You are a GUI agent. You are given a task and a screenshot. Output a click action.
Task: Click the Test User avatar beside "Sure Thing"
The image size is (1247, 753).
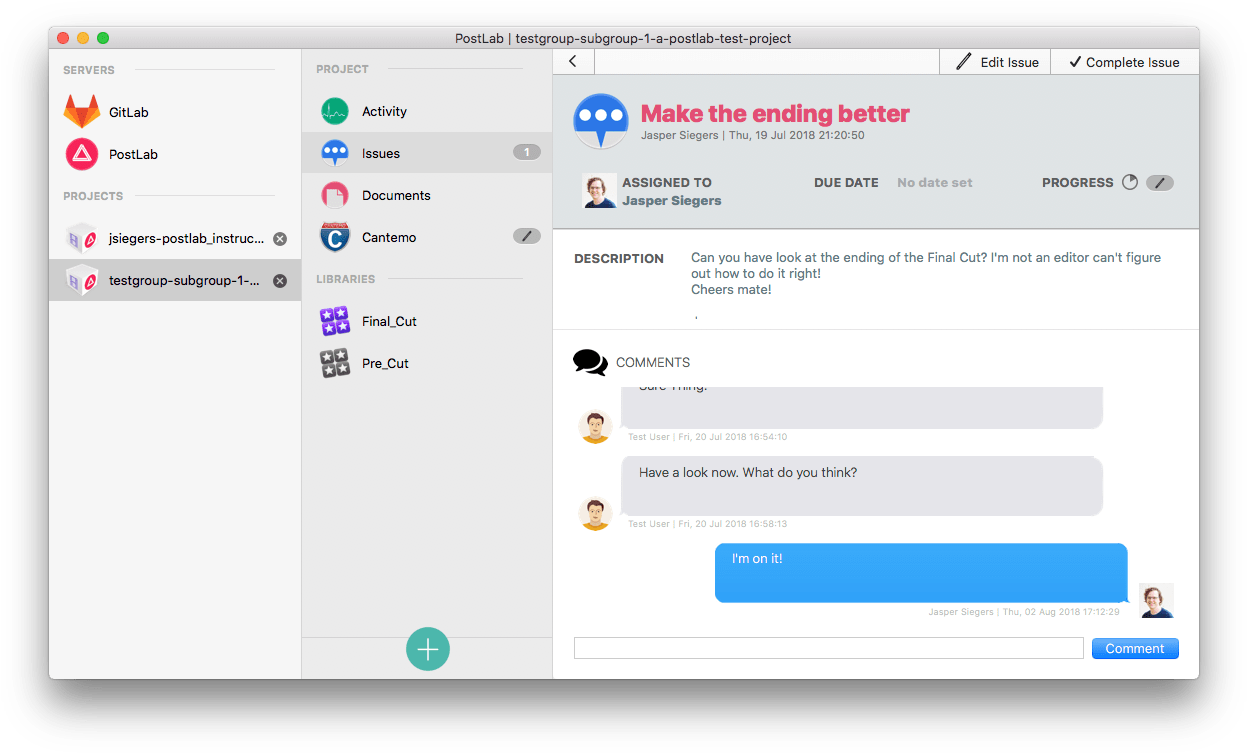pos(595,427)
